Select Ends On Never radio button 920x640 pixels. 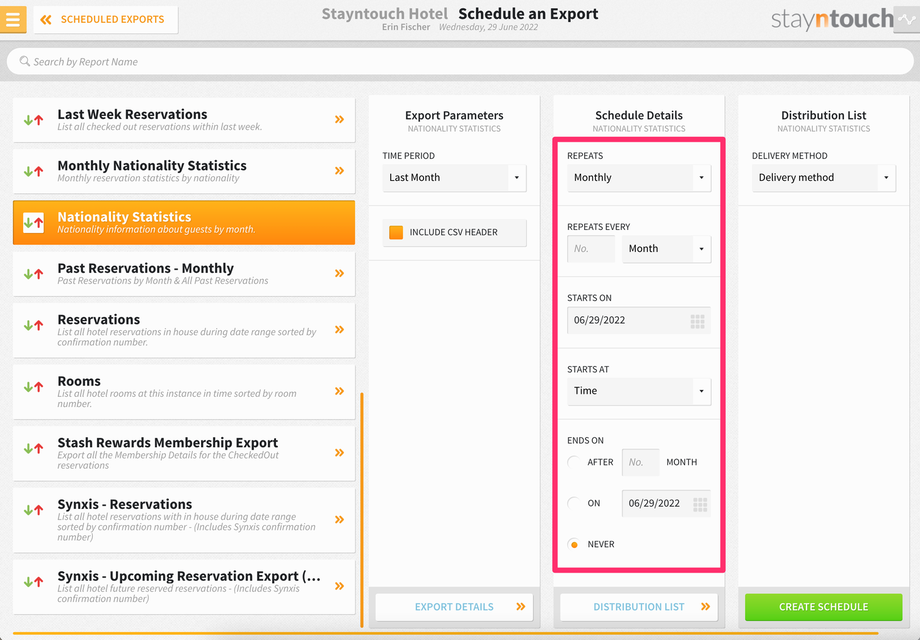pyautogui.click(x=574, y=544)
